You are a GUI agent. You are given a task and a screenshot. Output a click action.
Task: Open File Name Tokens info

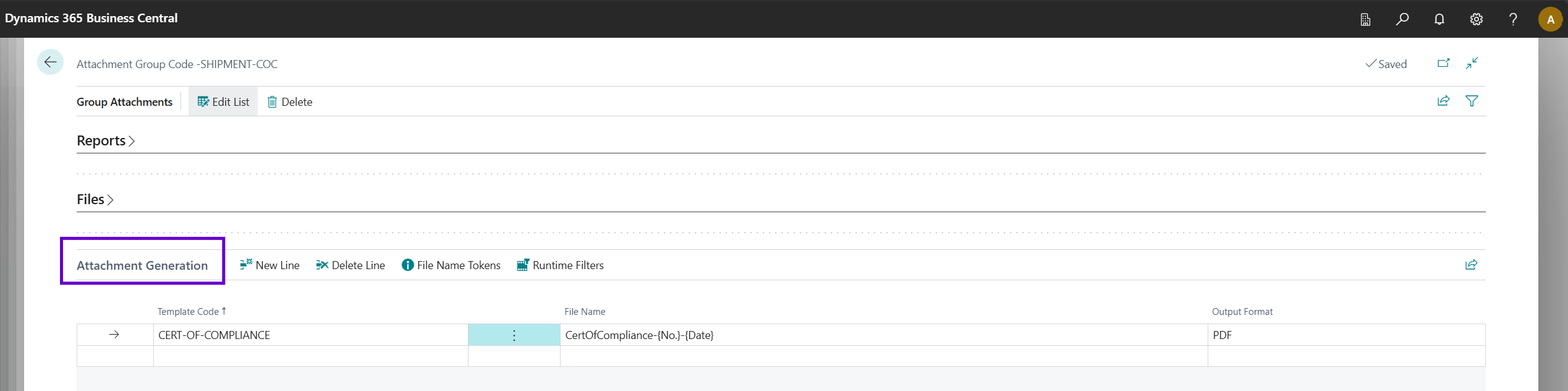tap(451, 265)
